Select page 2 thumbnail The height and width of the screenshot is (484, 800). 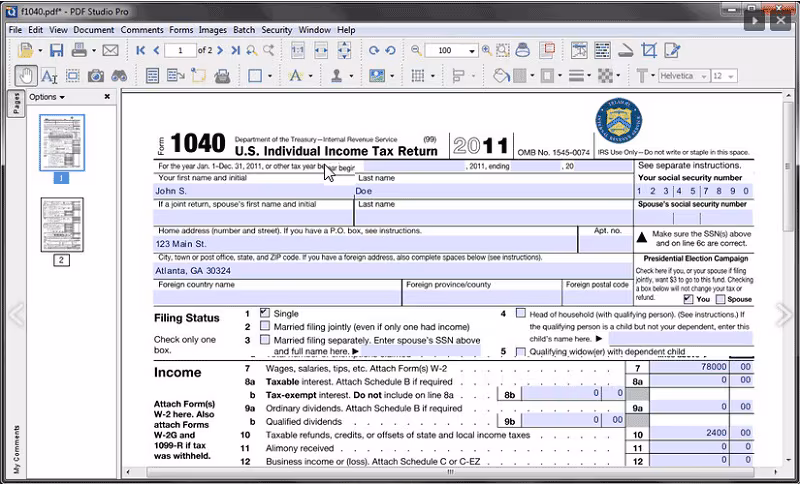pyautogui.click(x=62, y=225)
